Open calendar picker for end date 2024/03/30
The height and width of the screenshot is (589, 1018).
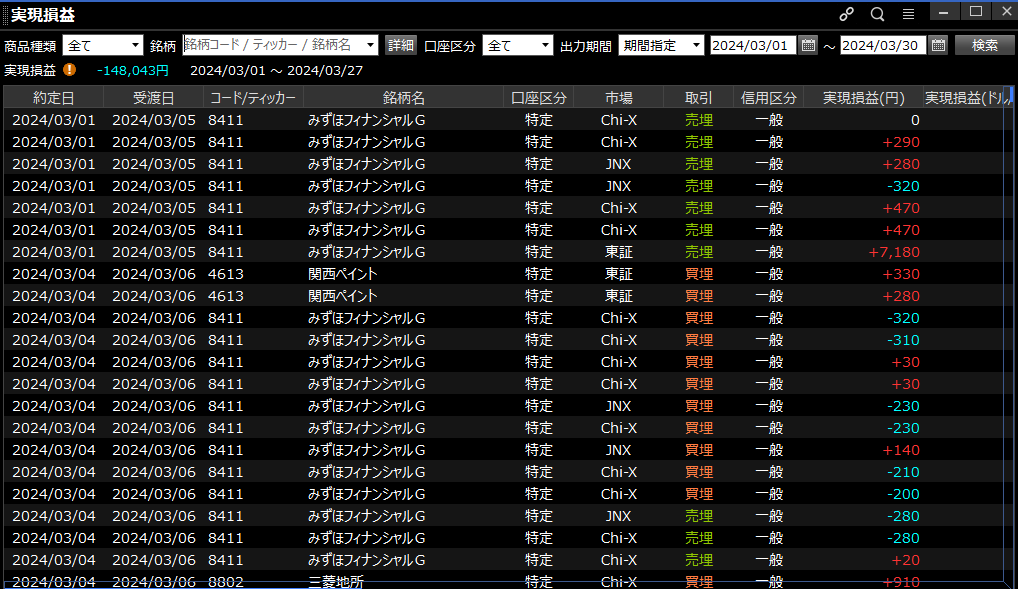(938, 45)
